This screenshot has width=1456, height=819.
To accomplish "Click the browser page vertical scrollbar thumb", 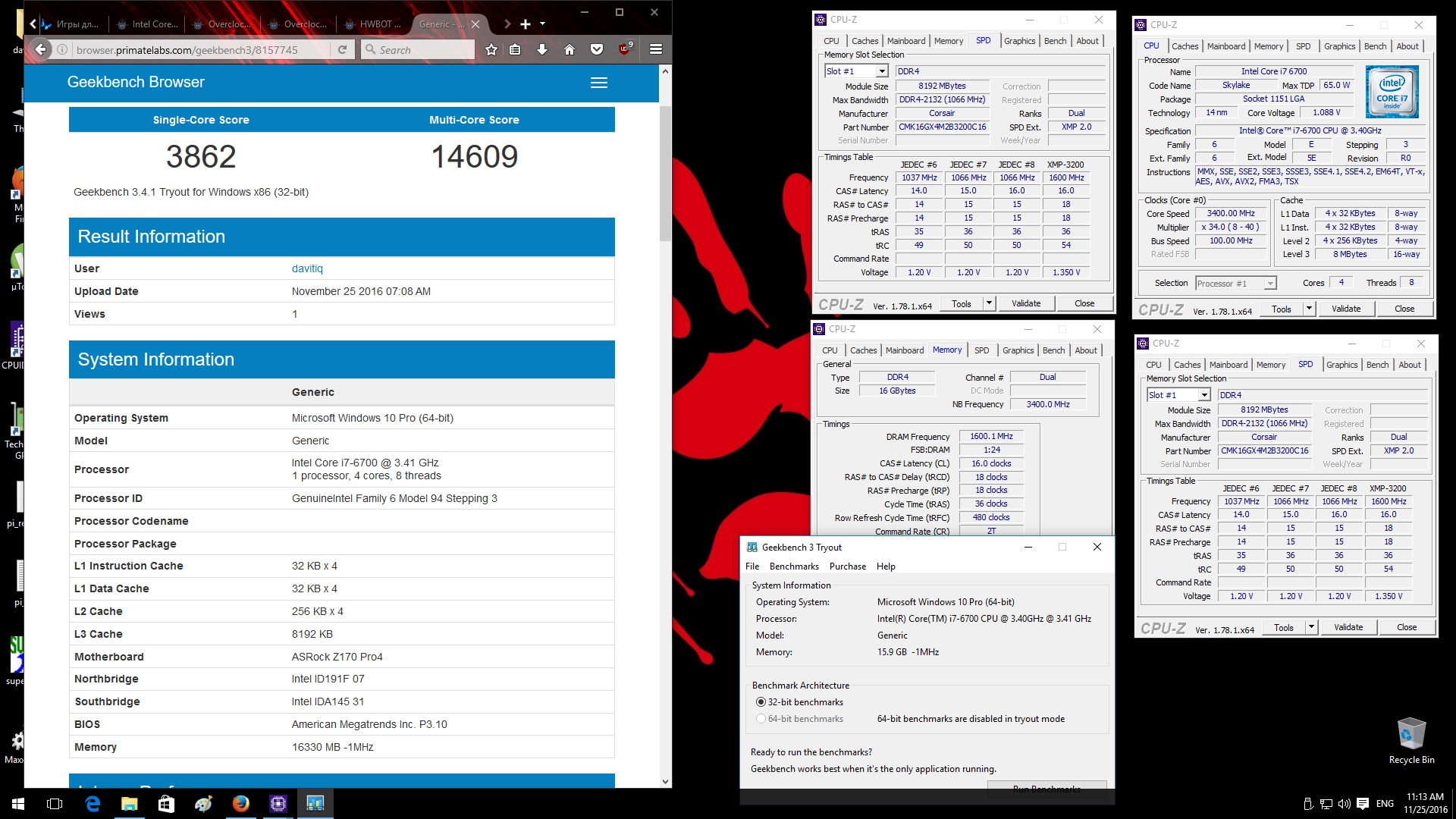I will click(x=665, y=173).
